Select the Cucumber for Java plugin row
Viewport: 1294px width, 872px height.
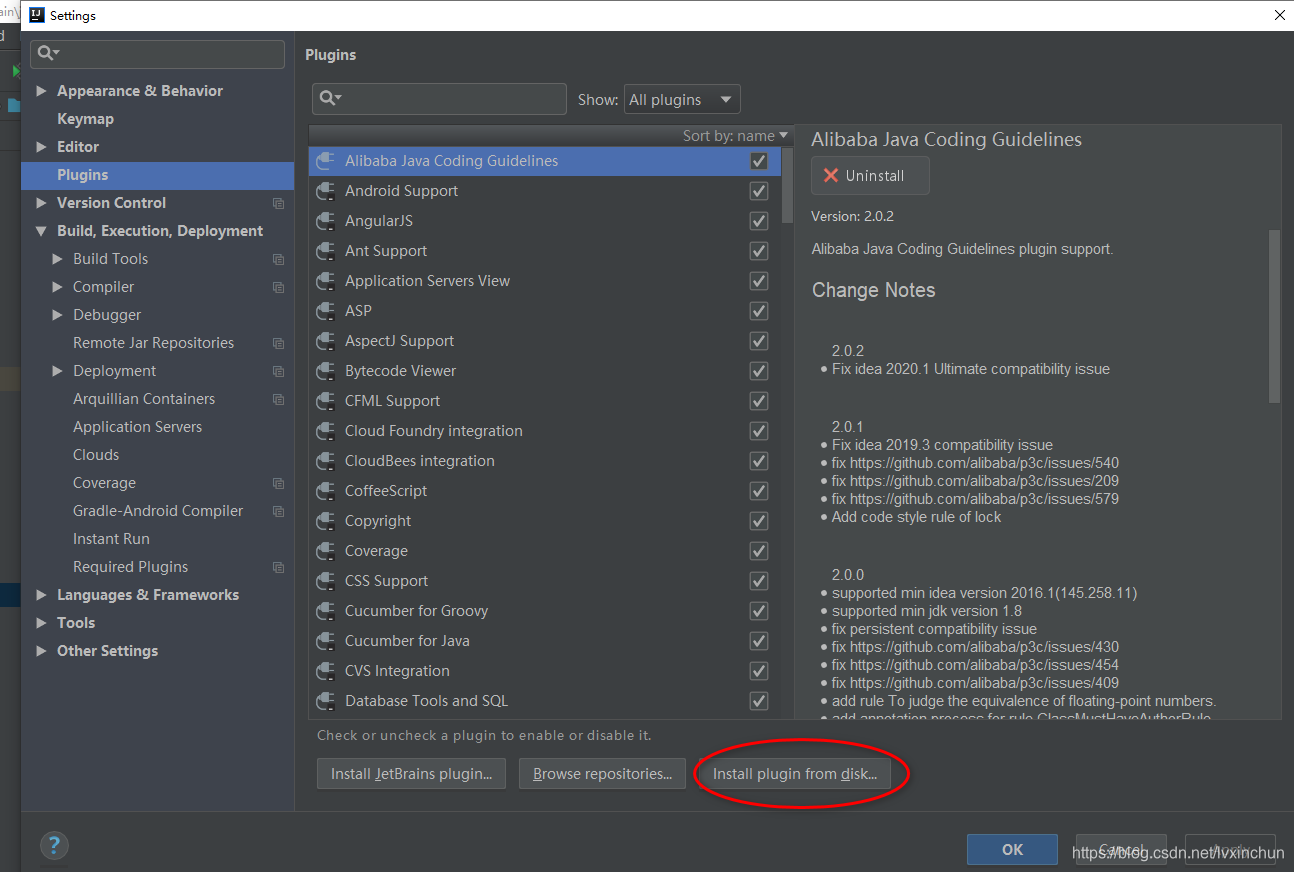point(545,641)
